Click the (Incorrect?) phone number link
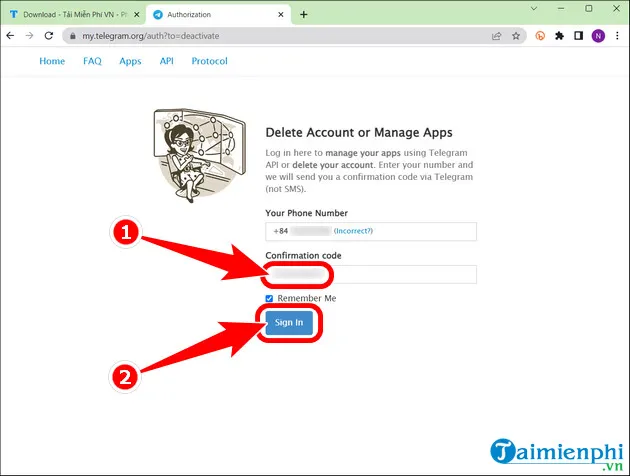630x476 pixels. click(353, 231)
